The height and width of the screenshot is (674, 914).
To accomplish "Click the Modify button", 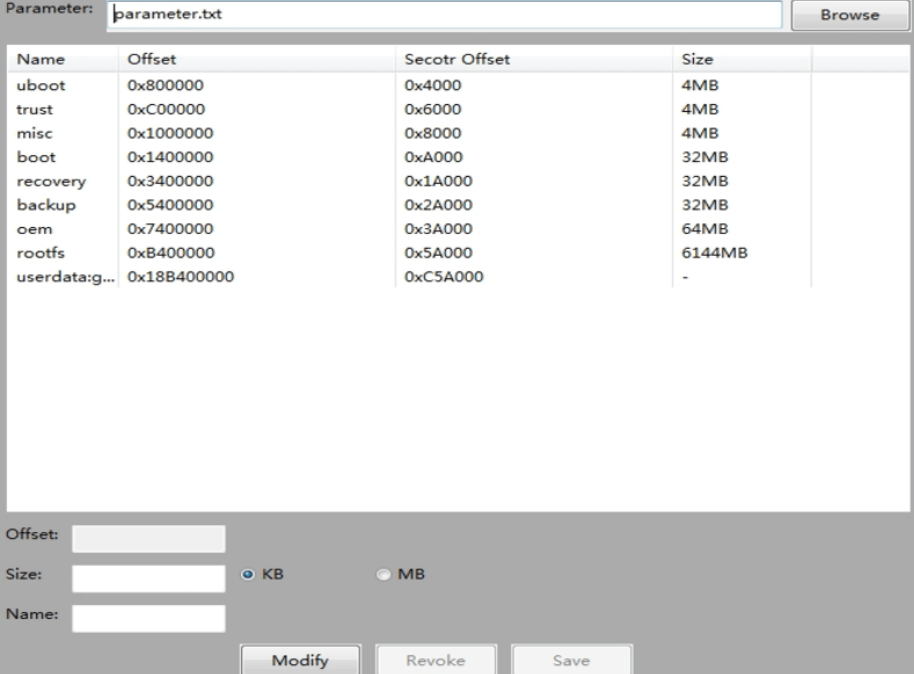I will pos(300,660).
